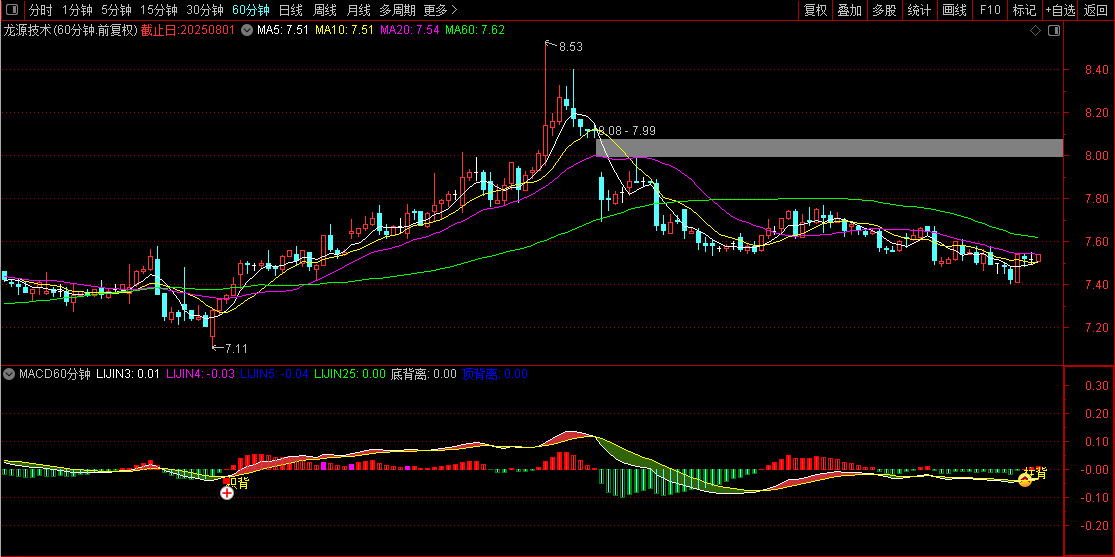Select the 30分钟 period

(x=205, y=10)
